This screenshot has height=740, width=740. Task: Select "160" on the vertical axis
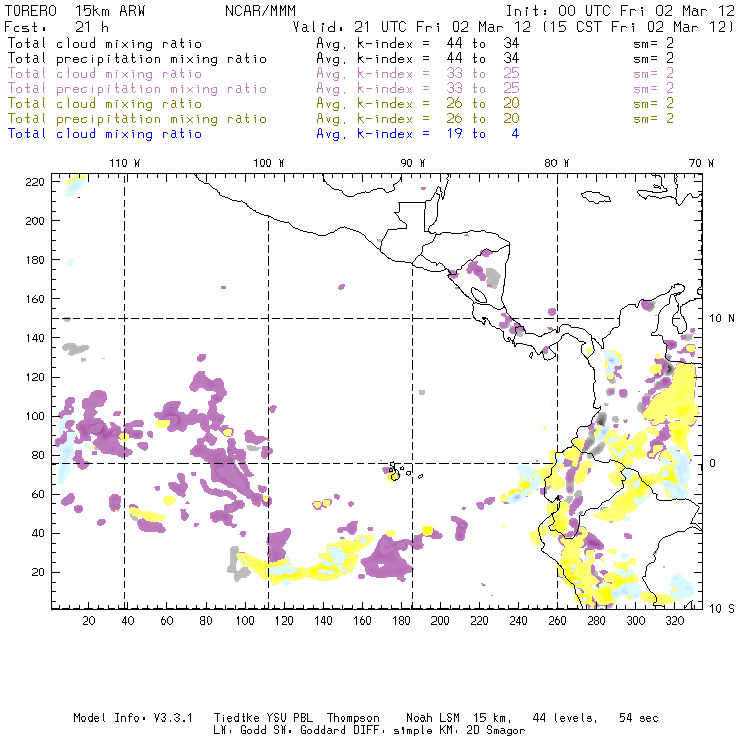tap(35, 299)
